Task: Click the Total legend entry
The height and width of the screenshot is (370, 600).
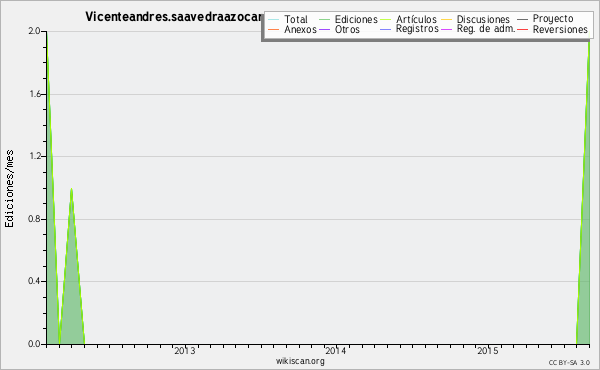Action: 288,19
